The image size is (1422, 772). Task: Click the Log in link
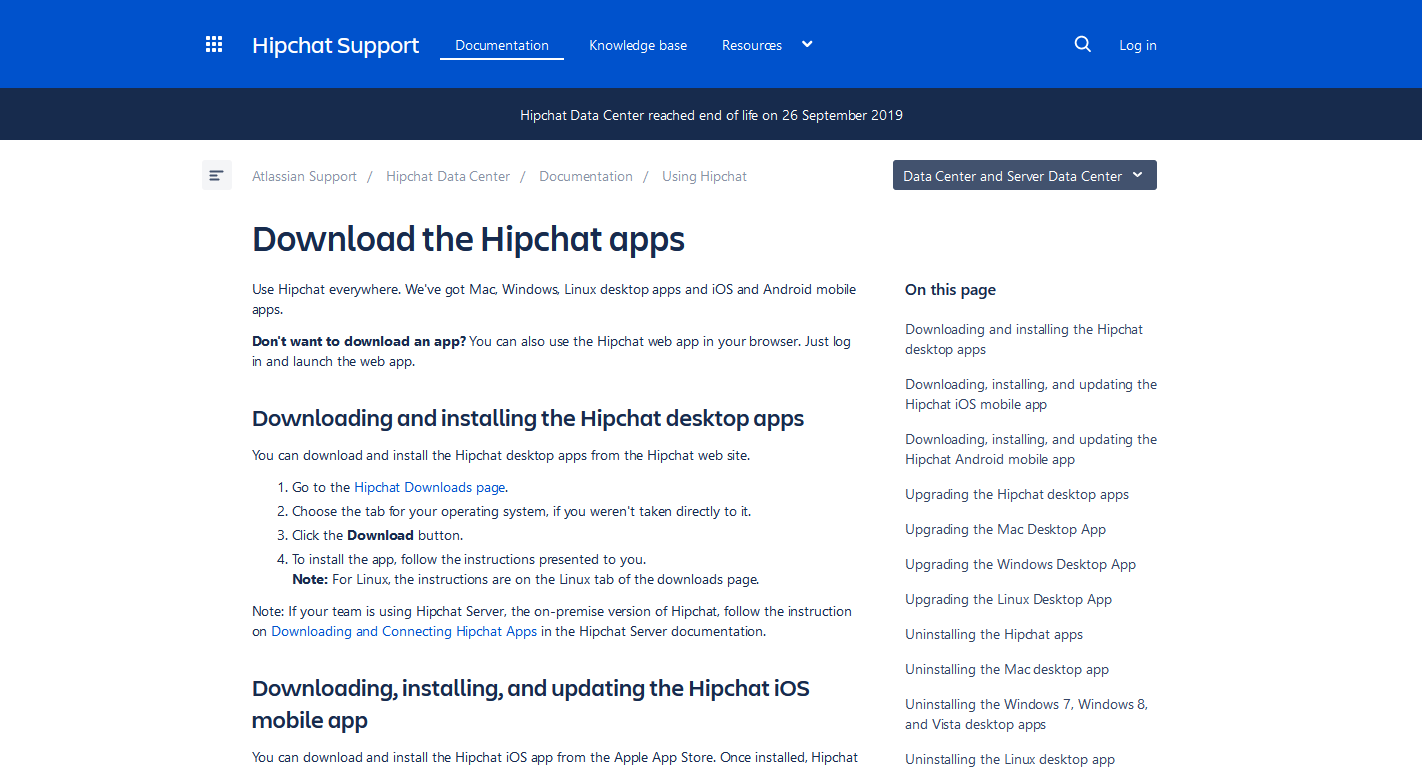point(1138,45)
